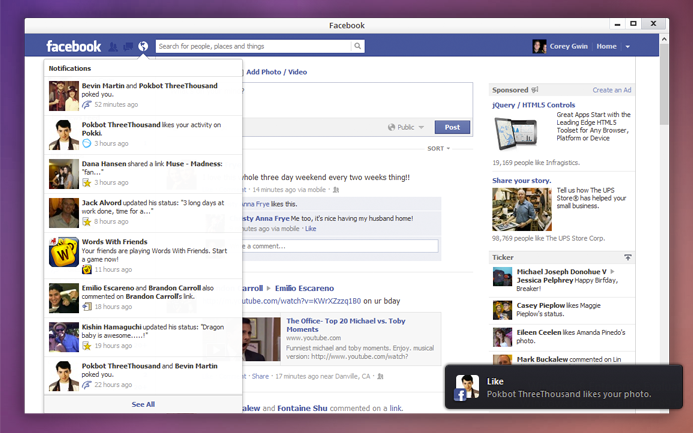Image resolution: width=693 pixels, height=433 pixels.
Task: Click Bevin Martin notification avatar
Action: [x=64, y=96]
